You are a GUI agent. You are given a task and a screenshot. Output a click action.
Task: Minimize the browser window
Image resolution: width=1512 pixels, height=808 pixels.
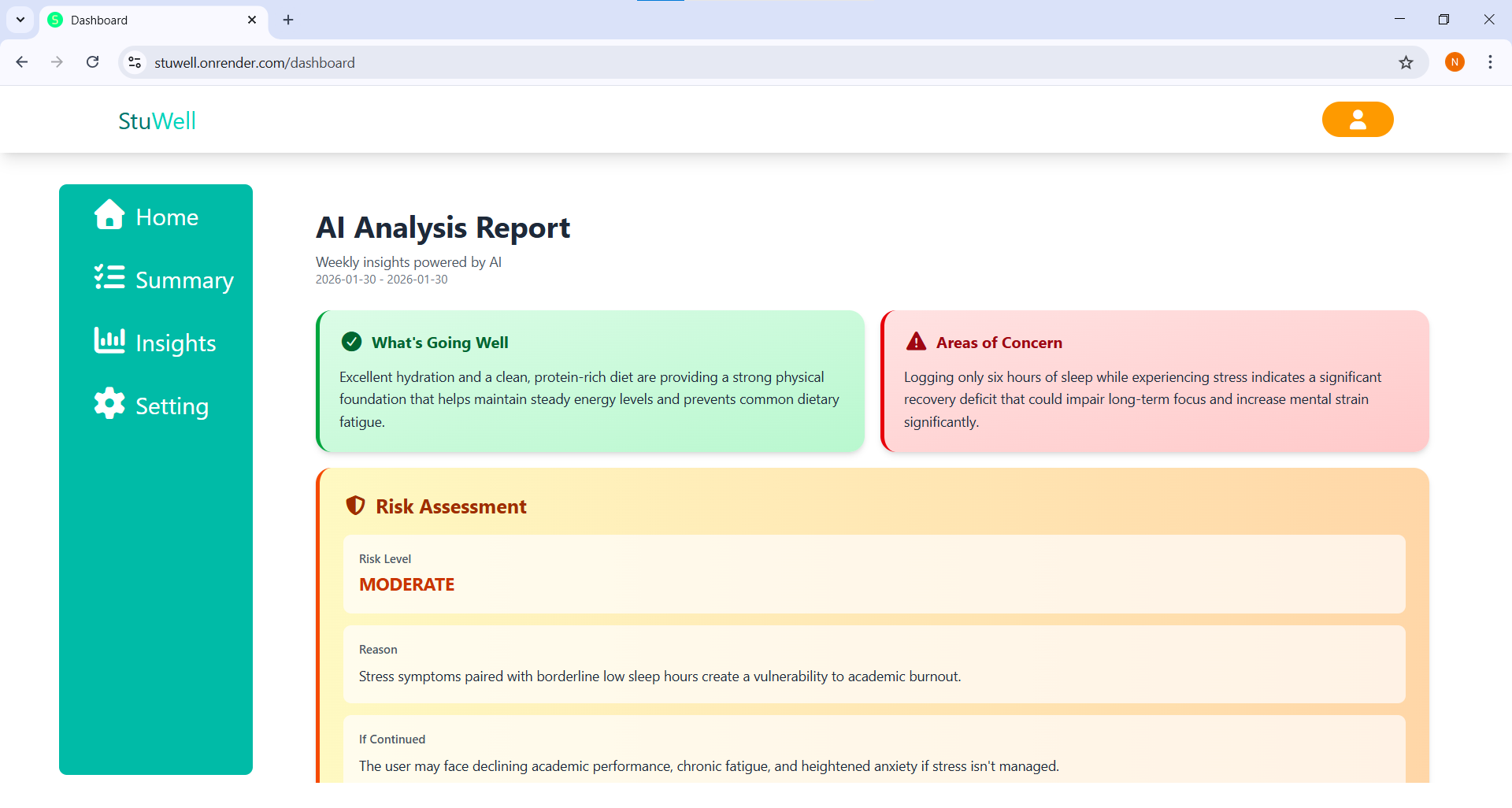pyautogui.click(x=1399, y=20)
